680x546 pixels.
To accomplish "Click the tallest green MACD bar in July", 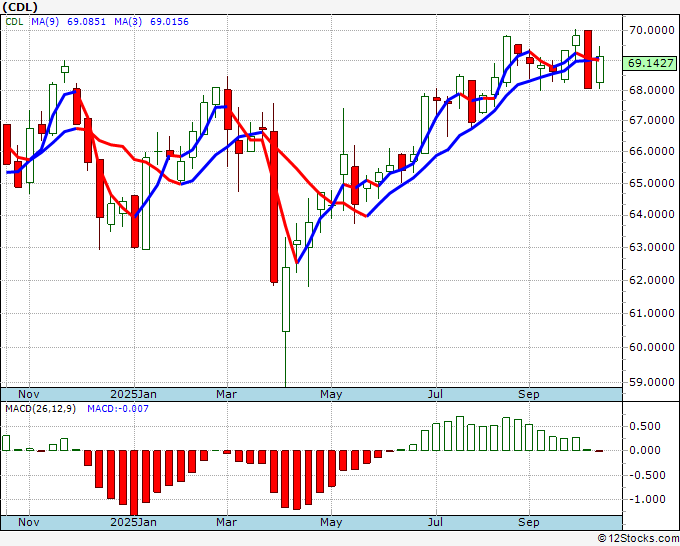I will coord(460,433).
